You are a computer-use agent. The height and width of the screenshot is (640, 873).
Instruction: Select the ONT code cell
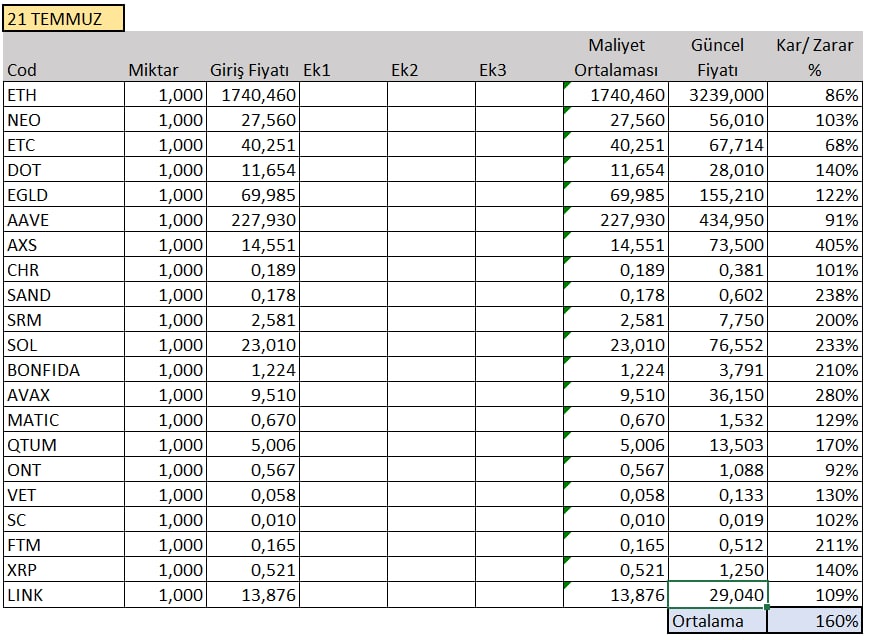click(63, 470)
